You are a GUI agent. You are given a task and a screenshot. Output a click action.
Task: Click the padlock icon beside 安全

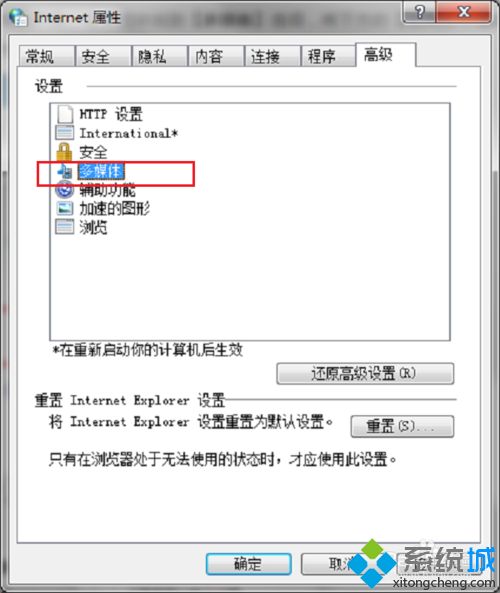pos(64,152)
